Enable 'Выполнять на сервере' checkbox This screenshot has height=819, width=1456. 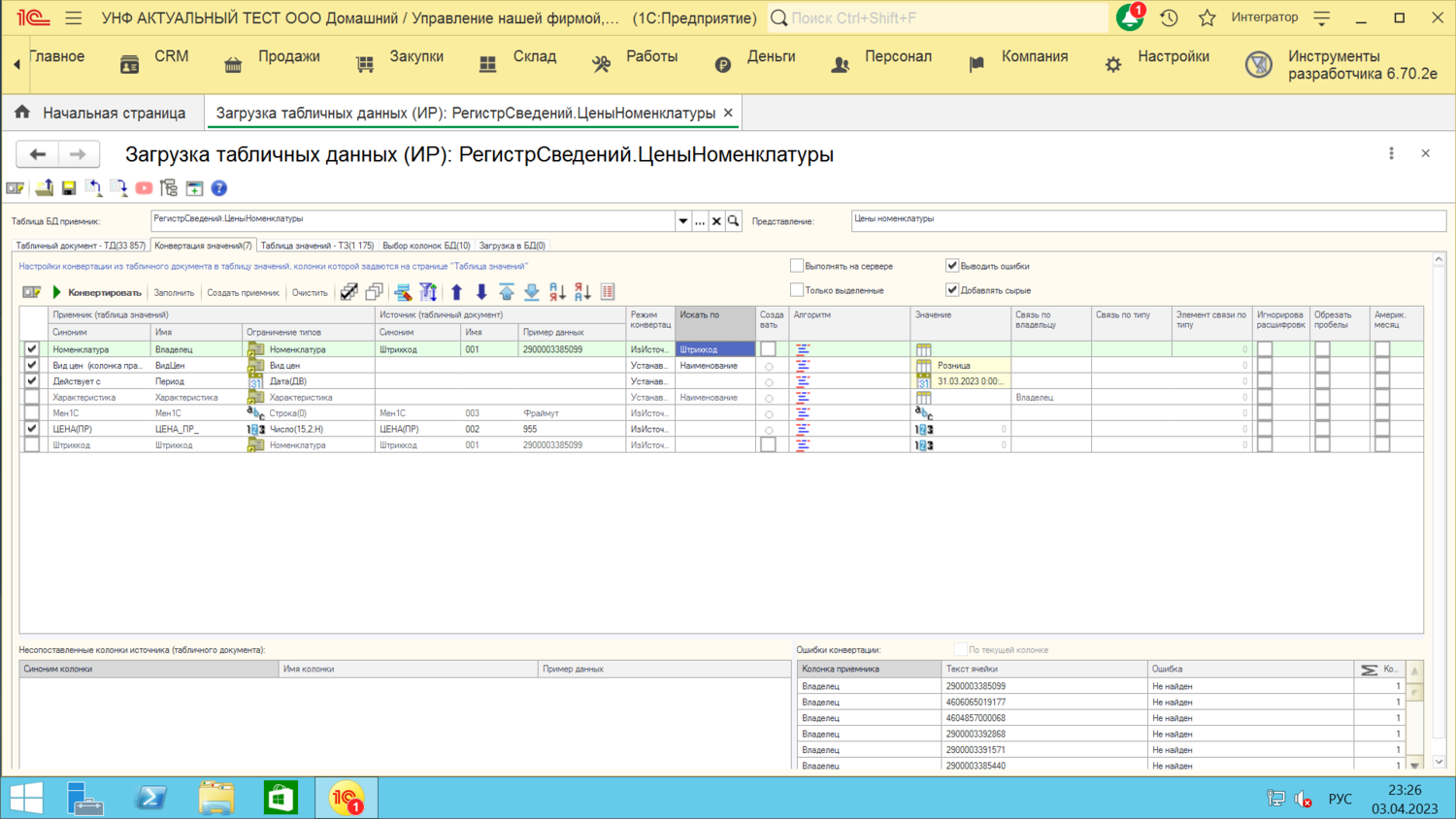[x=797, y=266]
